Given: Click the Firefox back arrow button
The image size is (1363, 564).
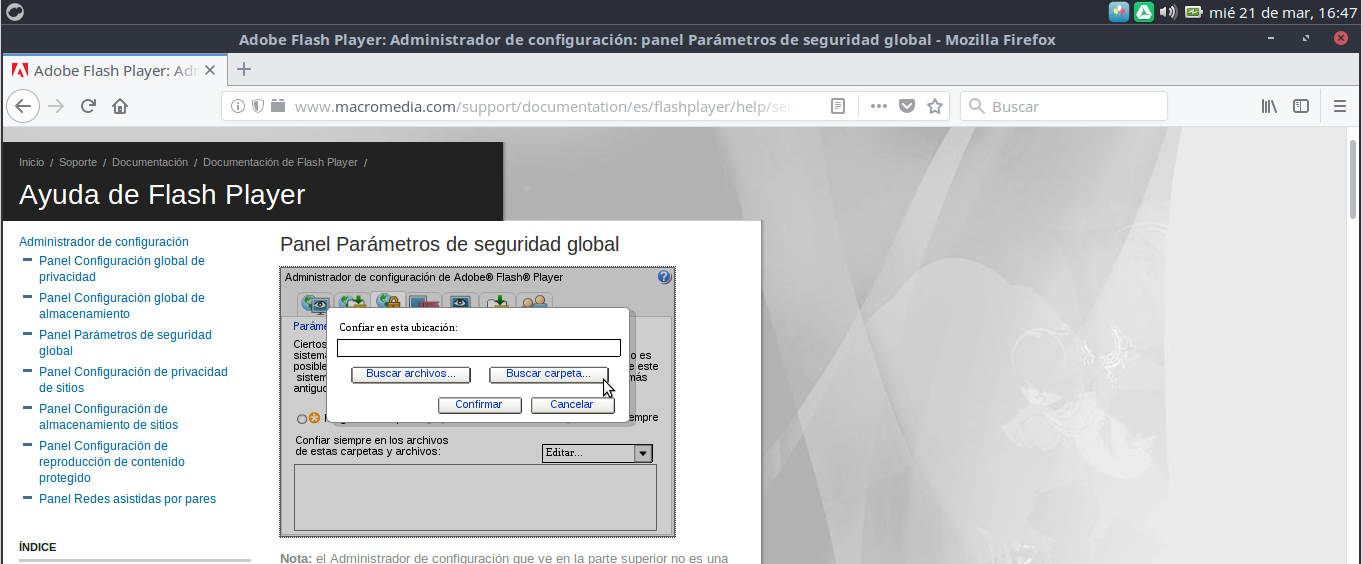Looking at the screenshot, I should click(x=24, y=106).
